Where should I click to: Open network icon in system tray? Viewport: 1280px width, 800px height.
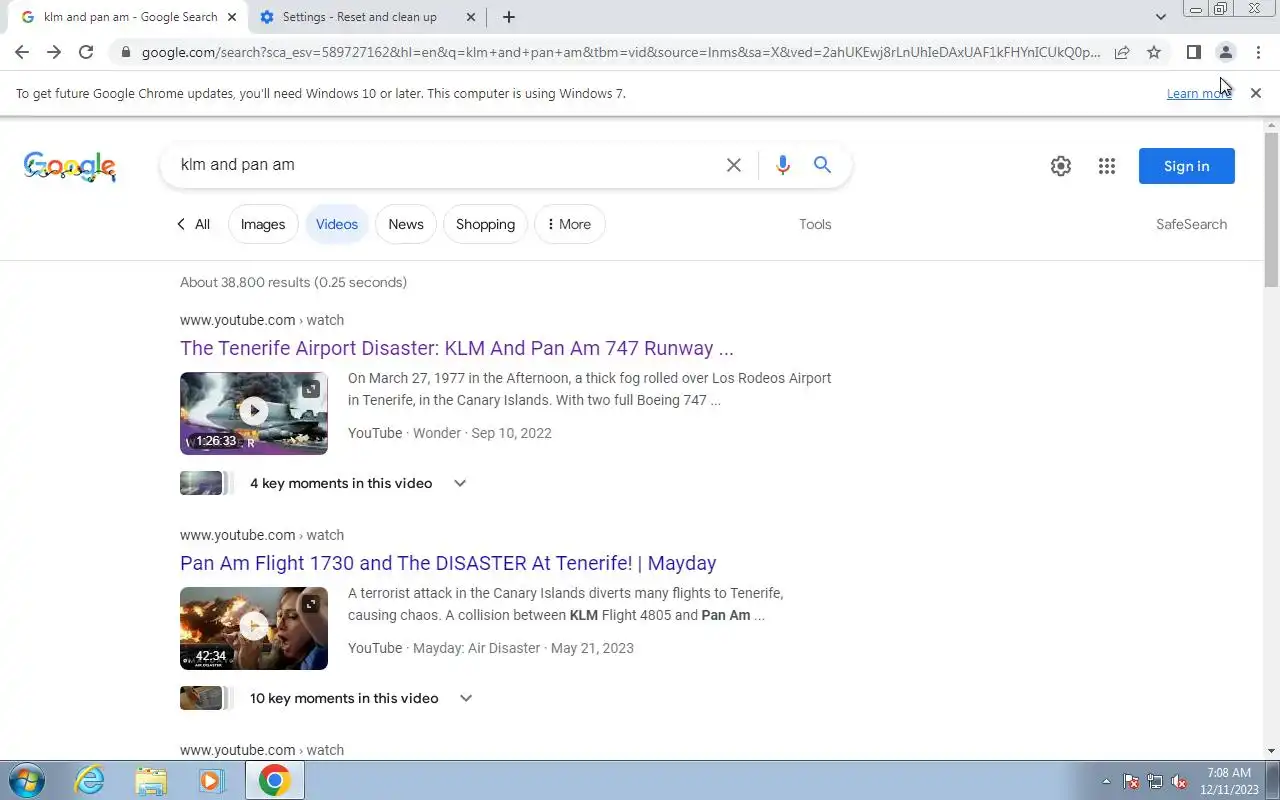[x=1155, y=781]
